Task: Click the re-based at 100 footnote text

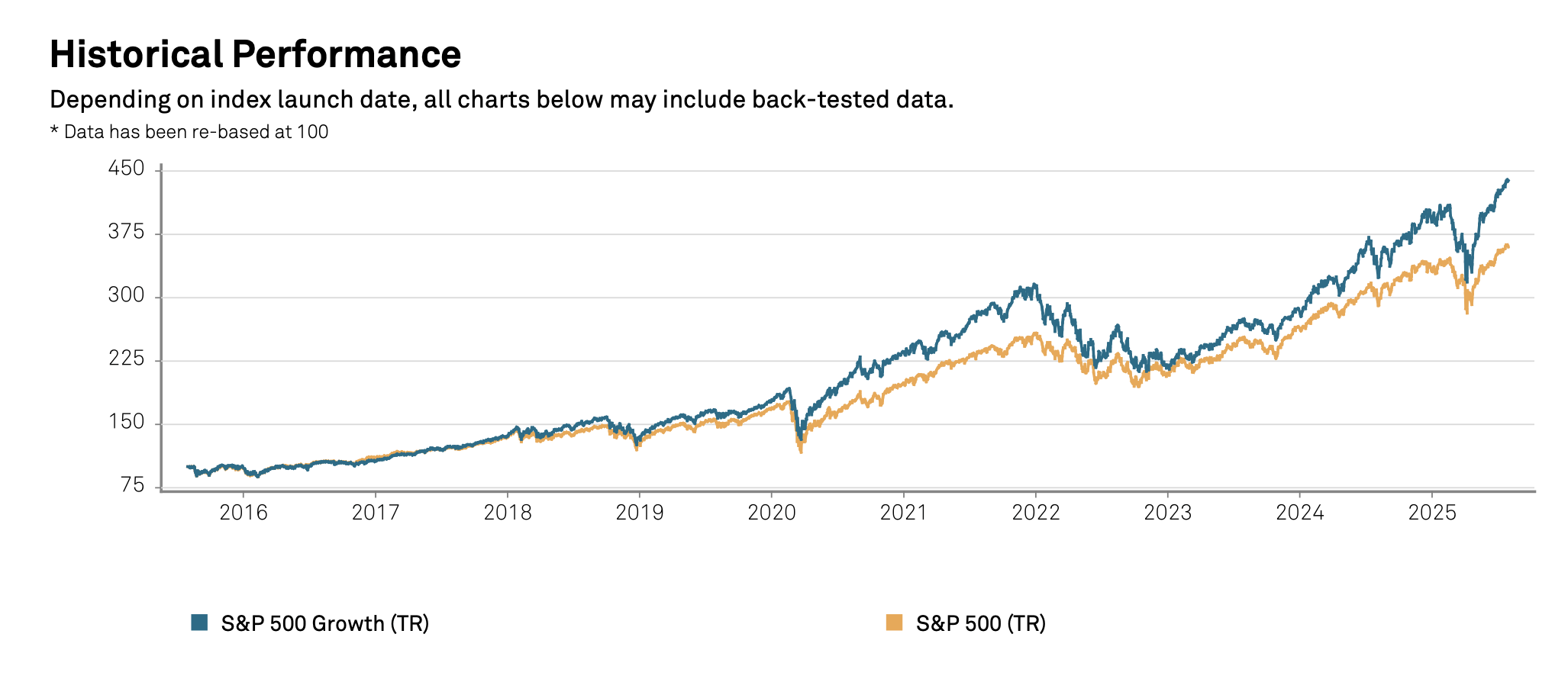Action: (x=189, y=132)
